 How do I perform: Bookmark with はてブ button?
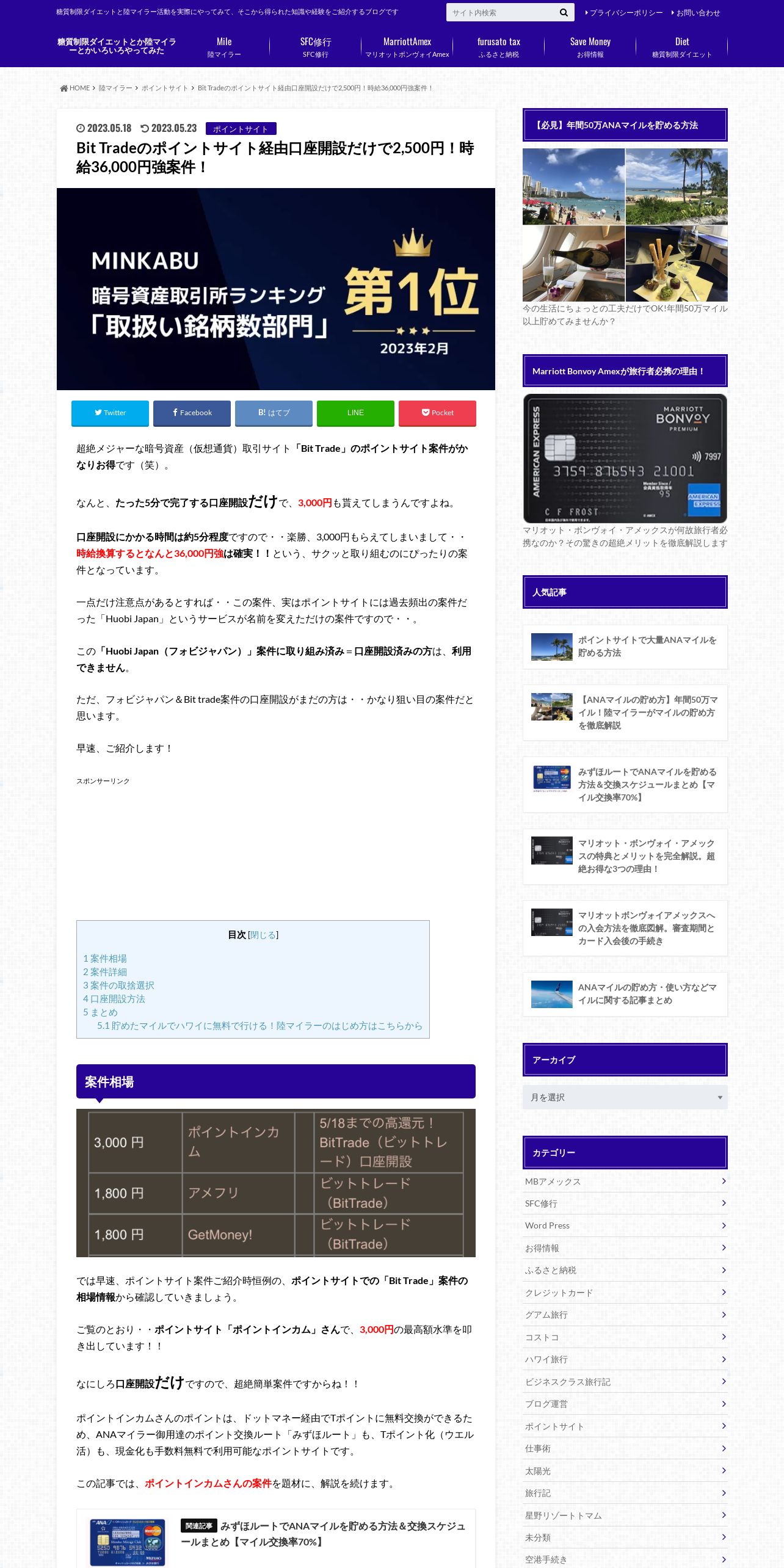pyautogui.click(x=274, y=413)
